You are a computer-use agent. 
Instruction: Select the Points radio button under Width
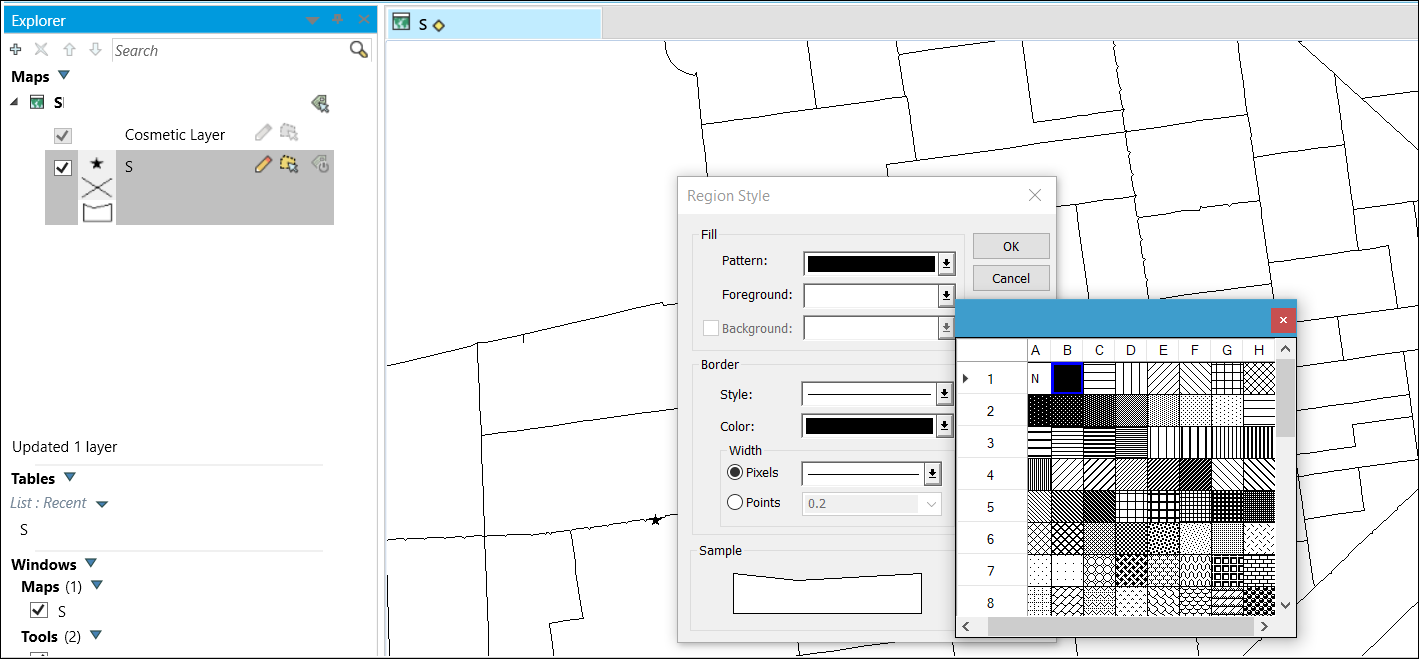pyautogui.click(x=737, y=502)
